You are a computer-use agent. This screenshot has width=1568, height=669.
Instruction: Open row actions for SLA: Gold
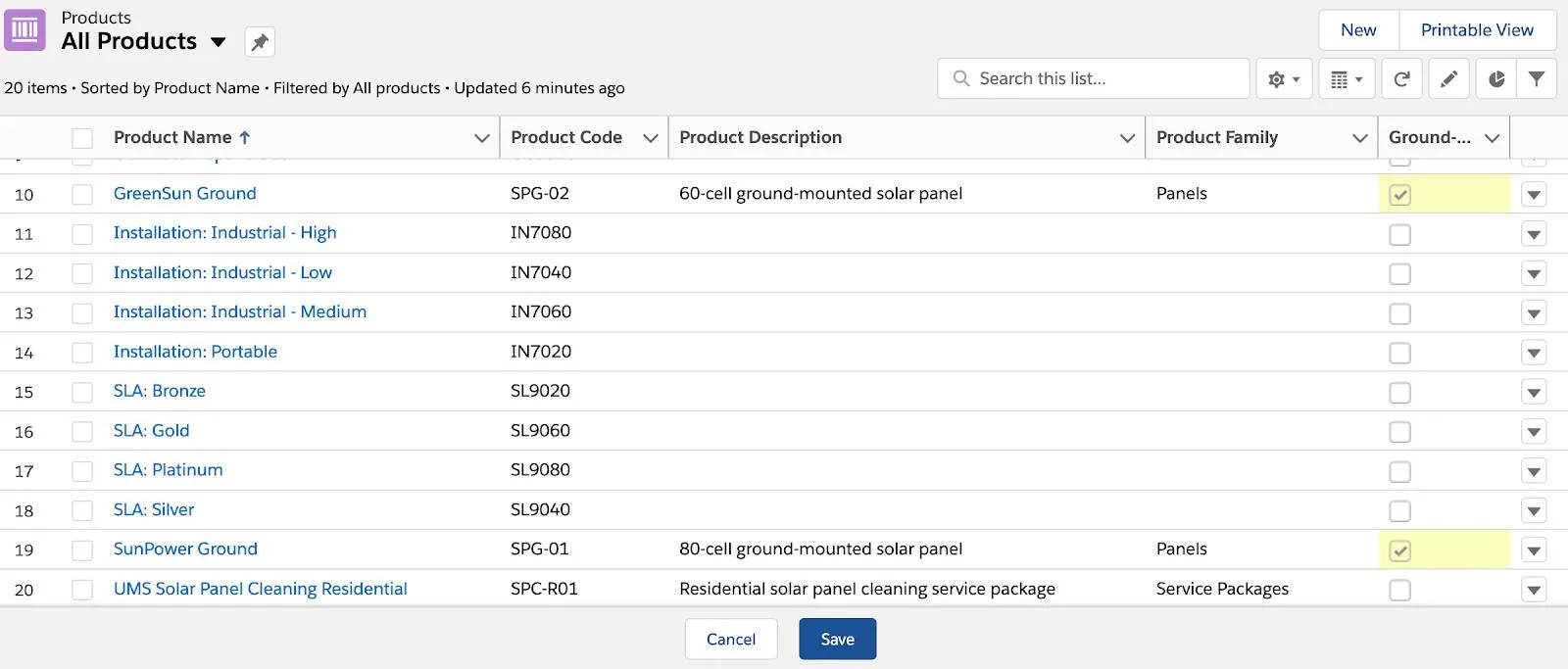pyautogui.click(x=1534, y=432)
